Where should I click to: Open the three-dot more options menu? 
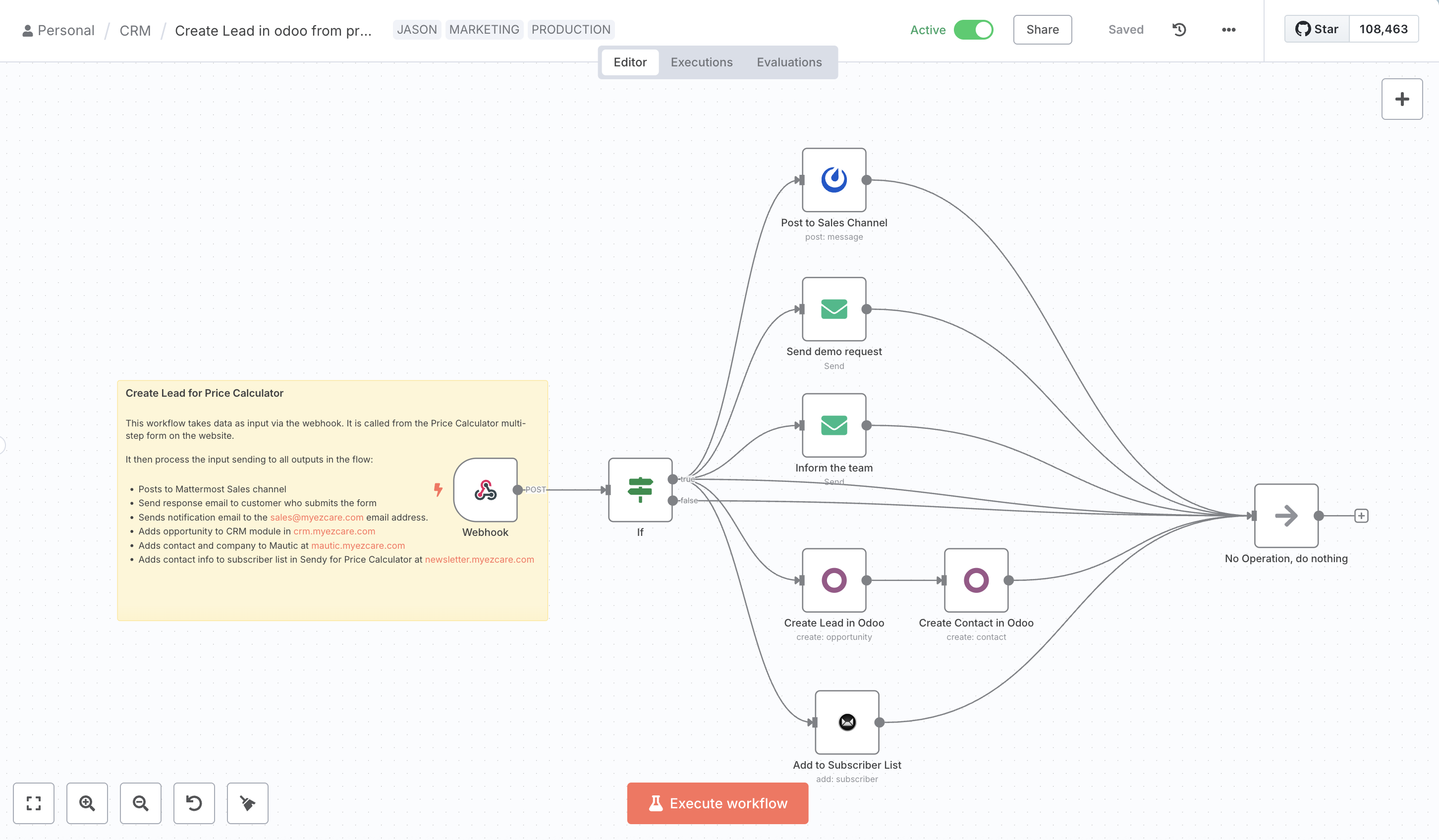tap(1229, 29)
